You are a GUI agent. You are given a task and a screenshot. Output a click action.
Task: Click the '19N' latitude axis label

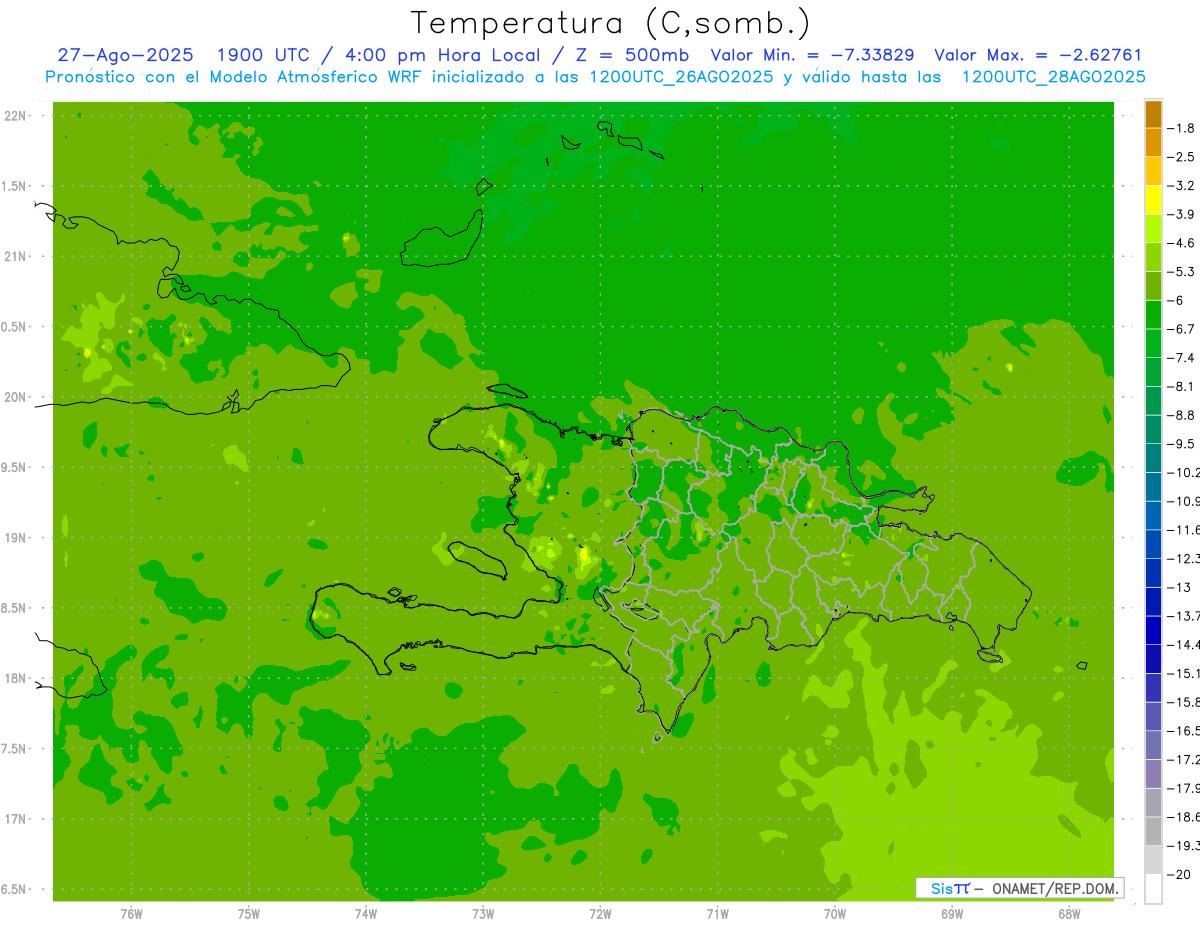pyautogui.click(x=15, y=538)
